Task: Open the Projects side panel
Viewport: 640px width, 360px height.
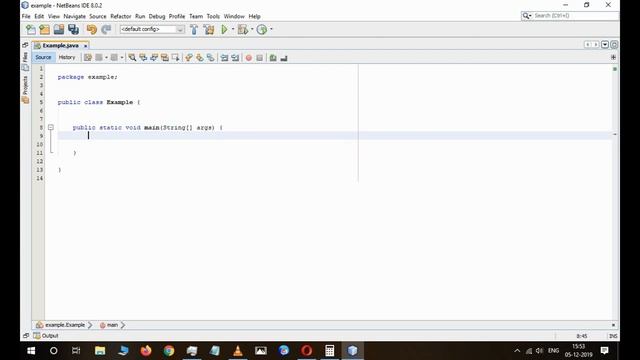Action: pyautogui.click(x=25, y=90)
